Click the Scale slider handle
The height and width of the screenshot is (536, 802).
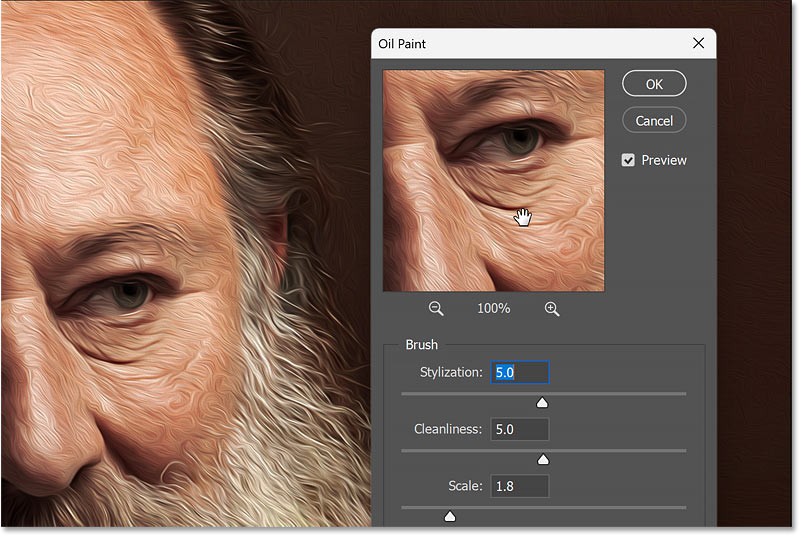[449, 516]
